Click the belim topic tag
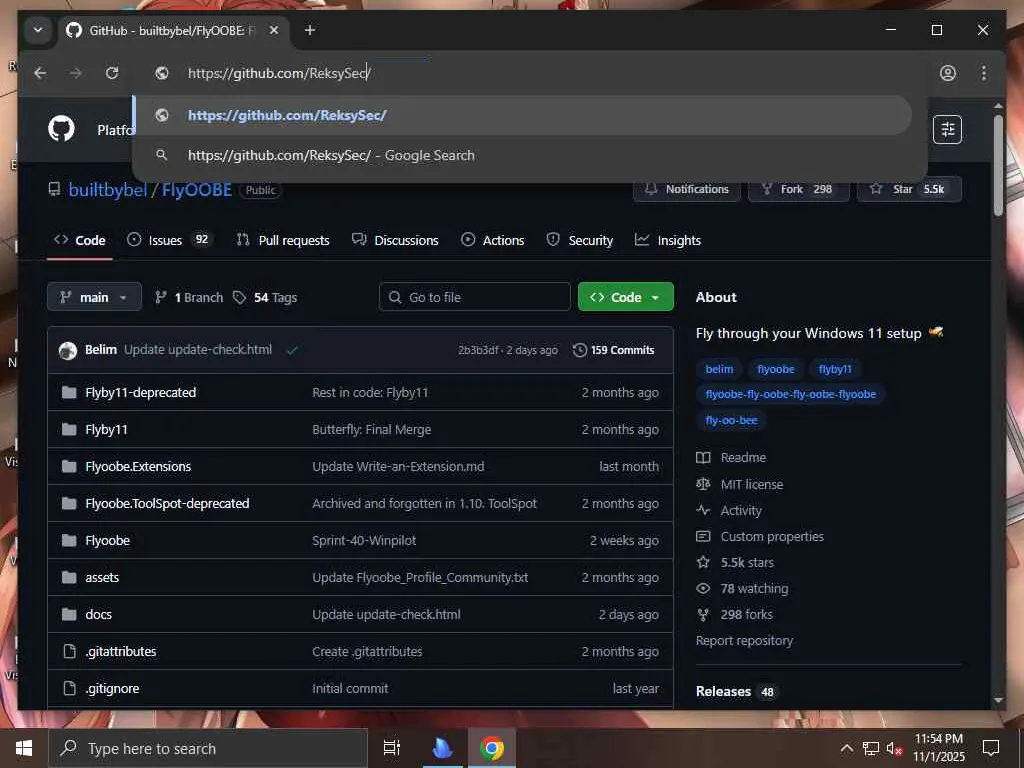Viewport: 1024px width, 768px height. pyautogui.click(x=719, y=369)
